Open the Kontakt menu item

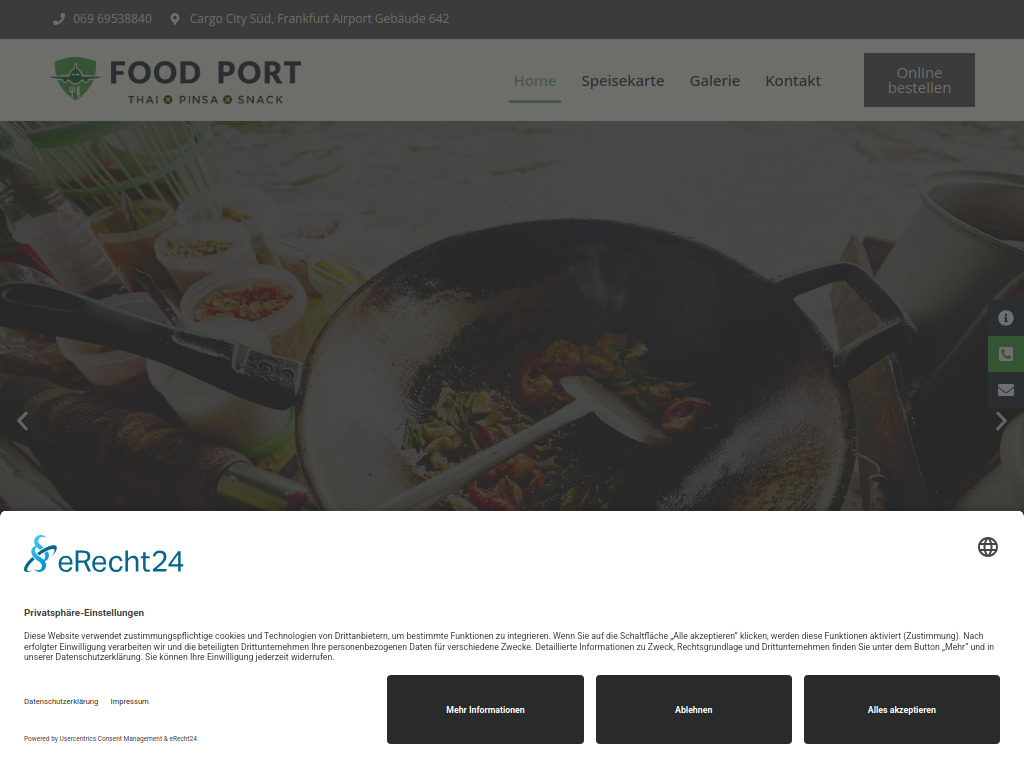point(793,81)
